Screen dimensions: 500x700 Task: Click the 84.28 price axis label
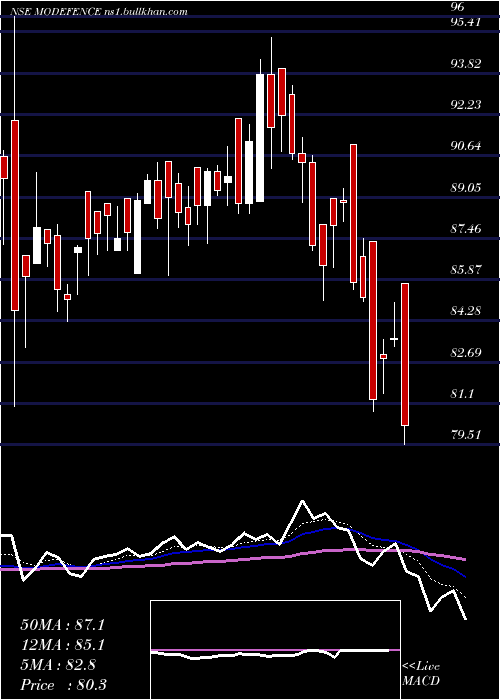[466, 311]
